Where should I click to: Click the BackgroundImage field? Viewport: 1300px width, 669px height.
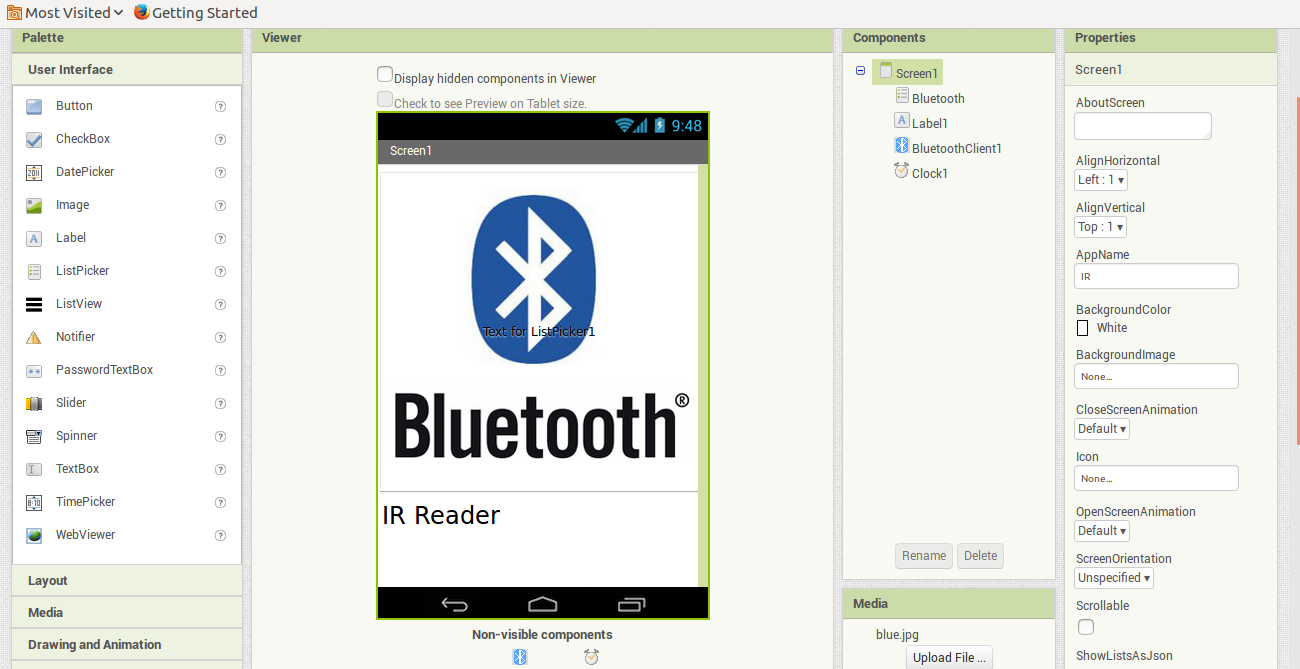point(1156,376)
